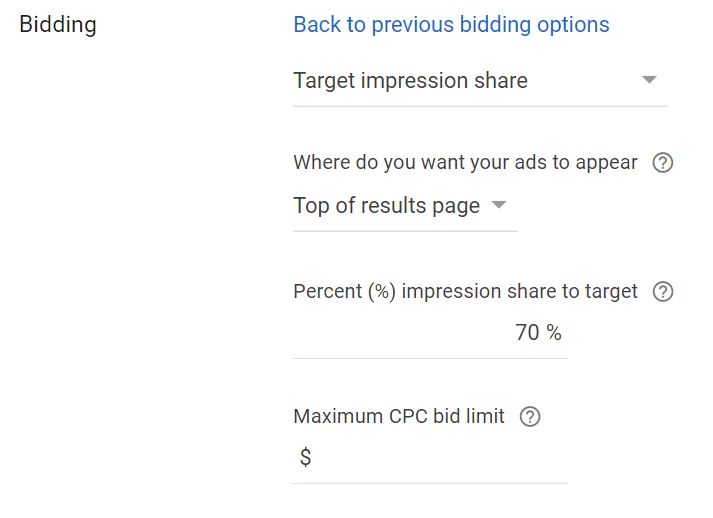Click the Bidding section heading

(58, 25)
